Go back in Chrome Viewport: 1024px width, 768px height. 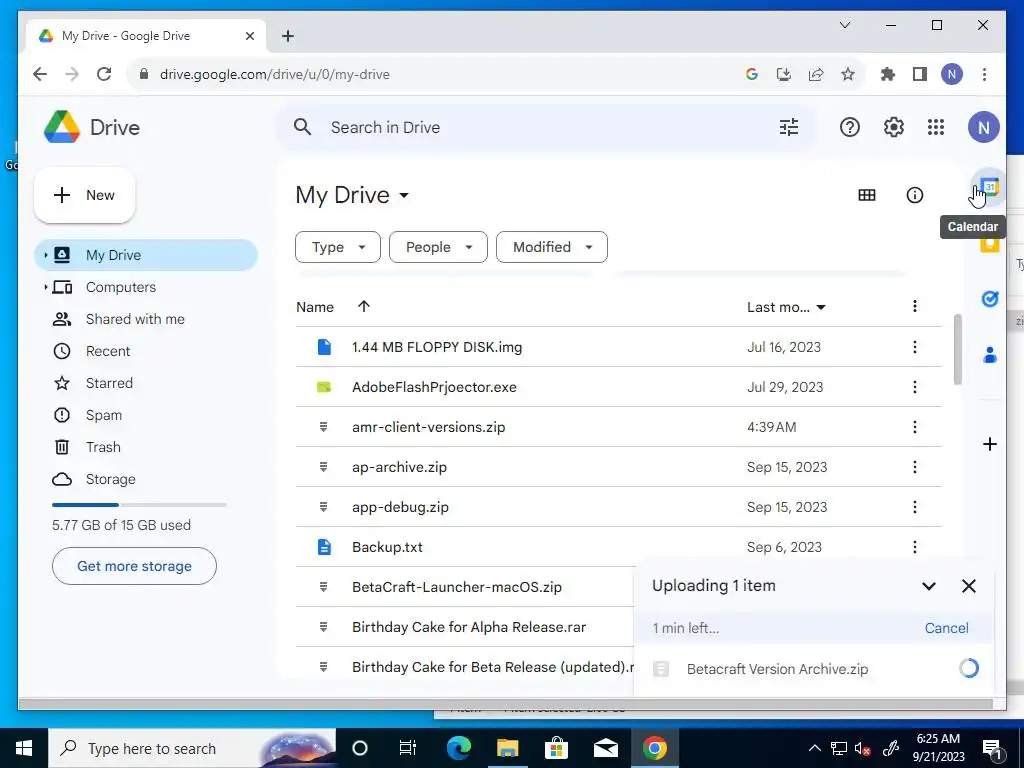(40, 74)
